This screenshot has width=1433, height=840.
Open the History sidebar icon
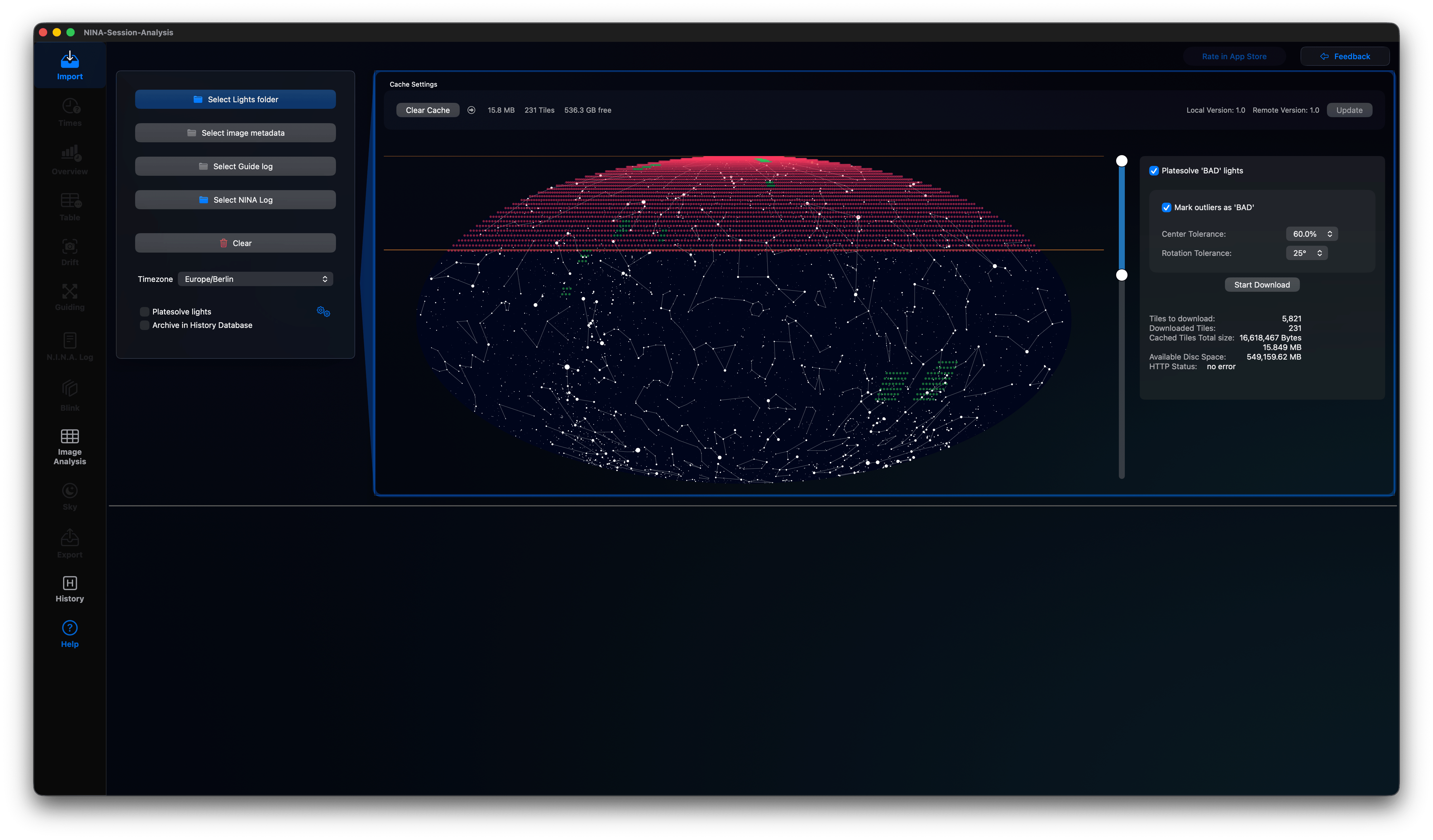pos(70,583)
